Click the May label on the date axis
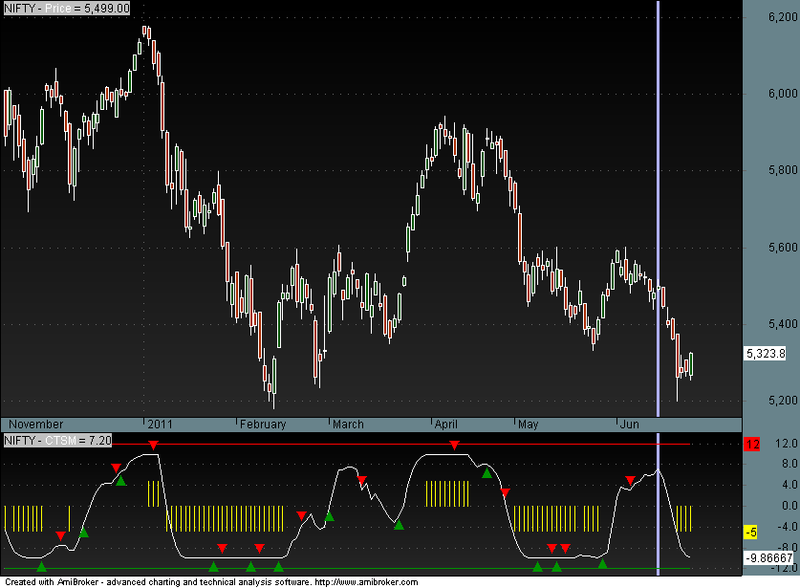 point(528,424)
